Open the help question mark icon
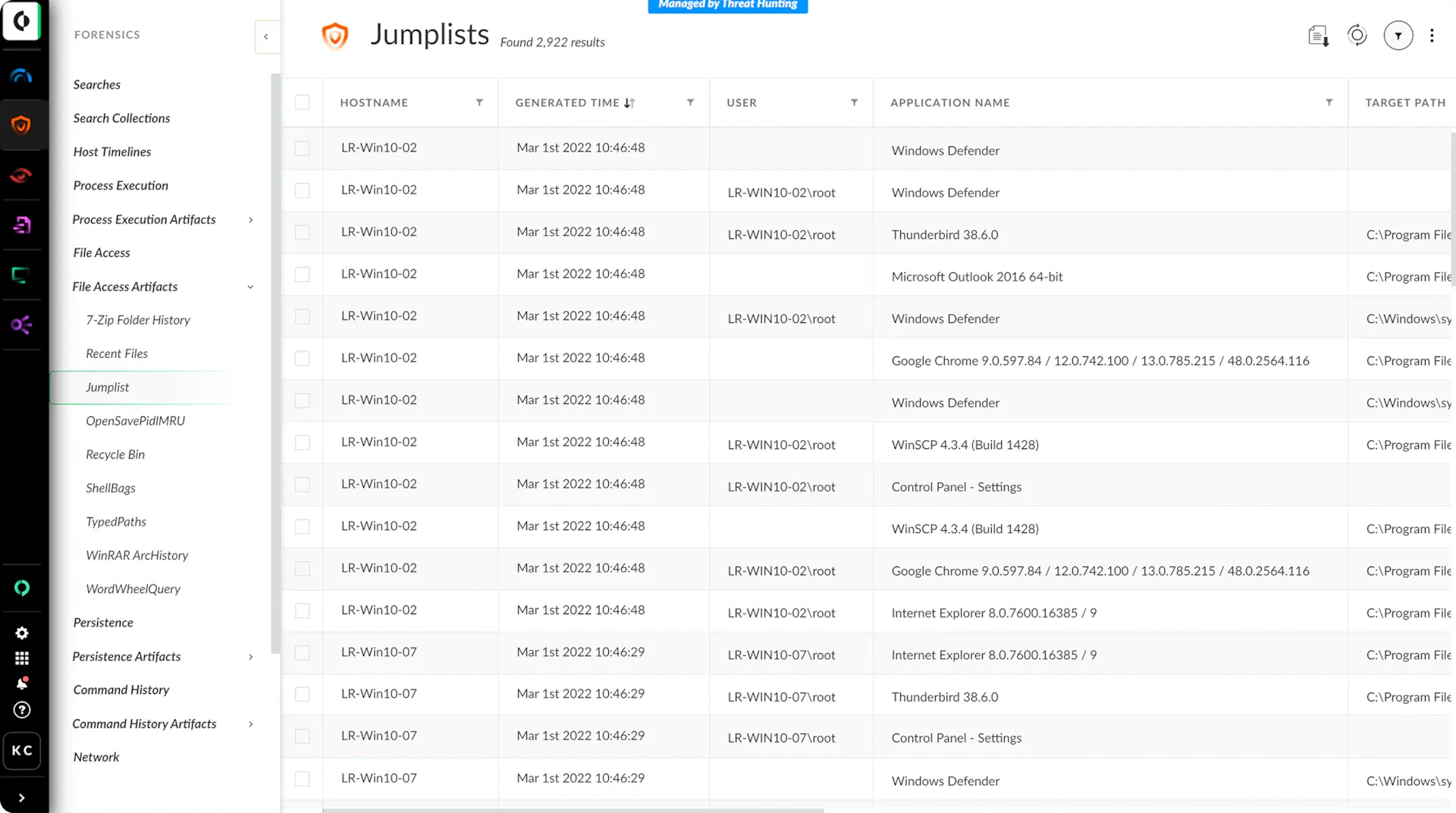 (x=22, y=710)
